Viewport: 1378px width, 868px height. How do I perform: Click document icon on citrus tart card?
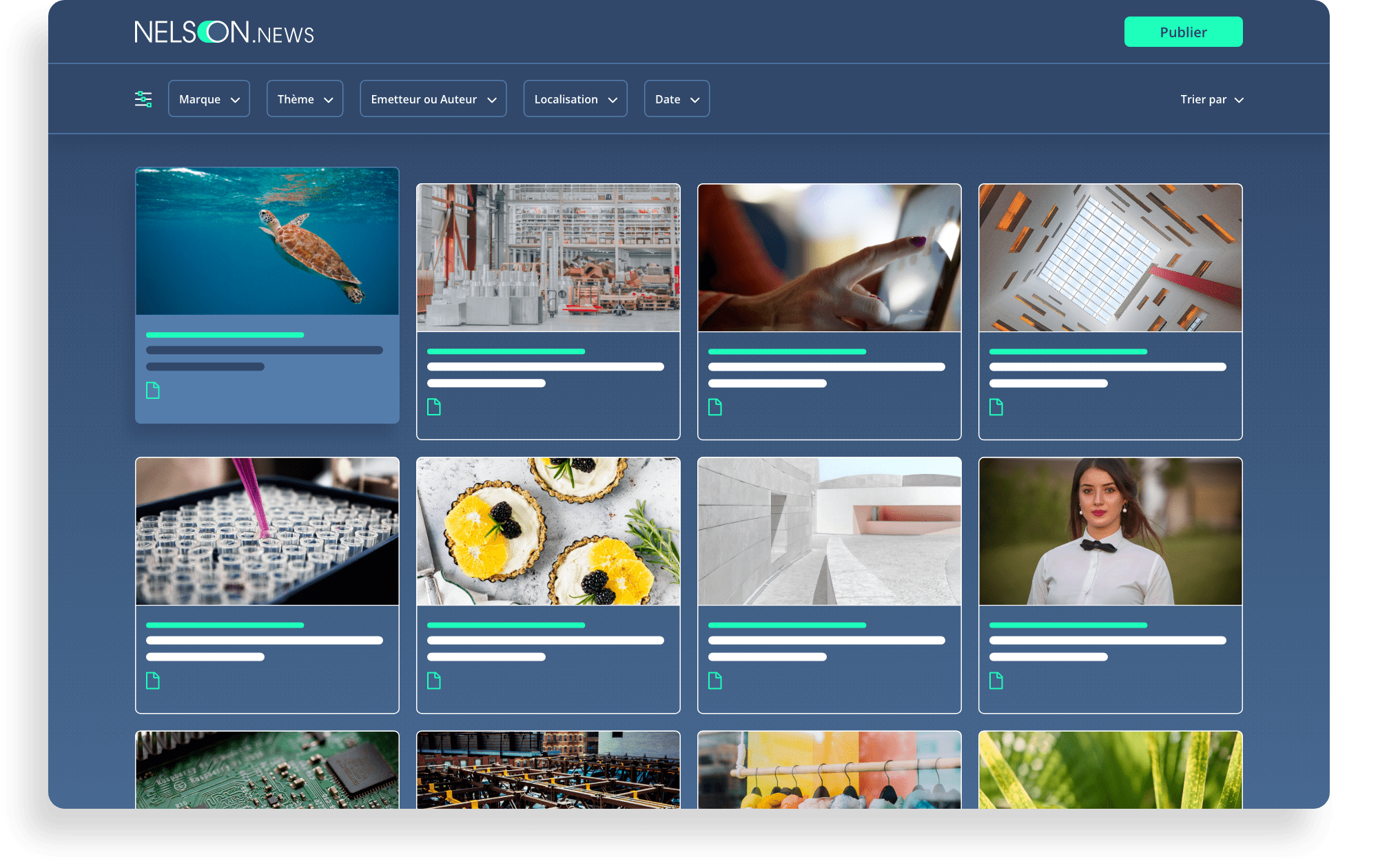tap(434, 681)
